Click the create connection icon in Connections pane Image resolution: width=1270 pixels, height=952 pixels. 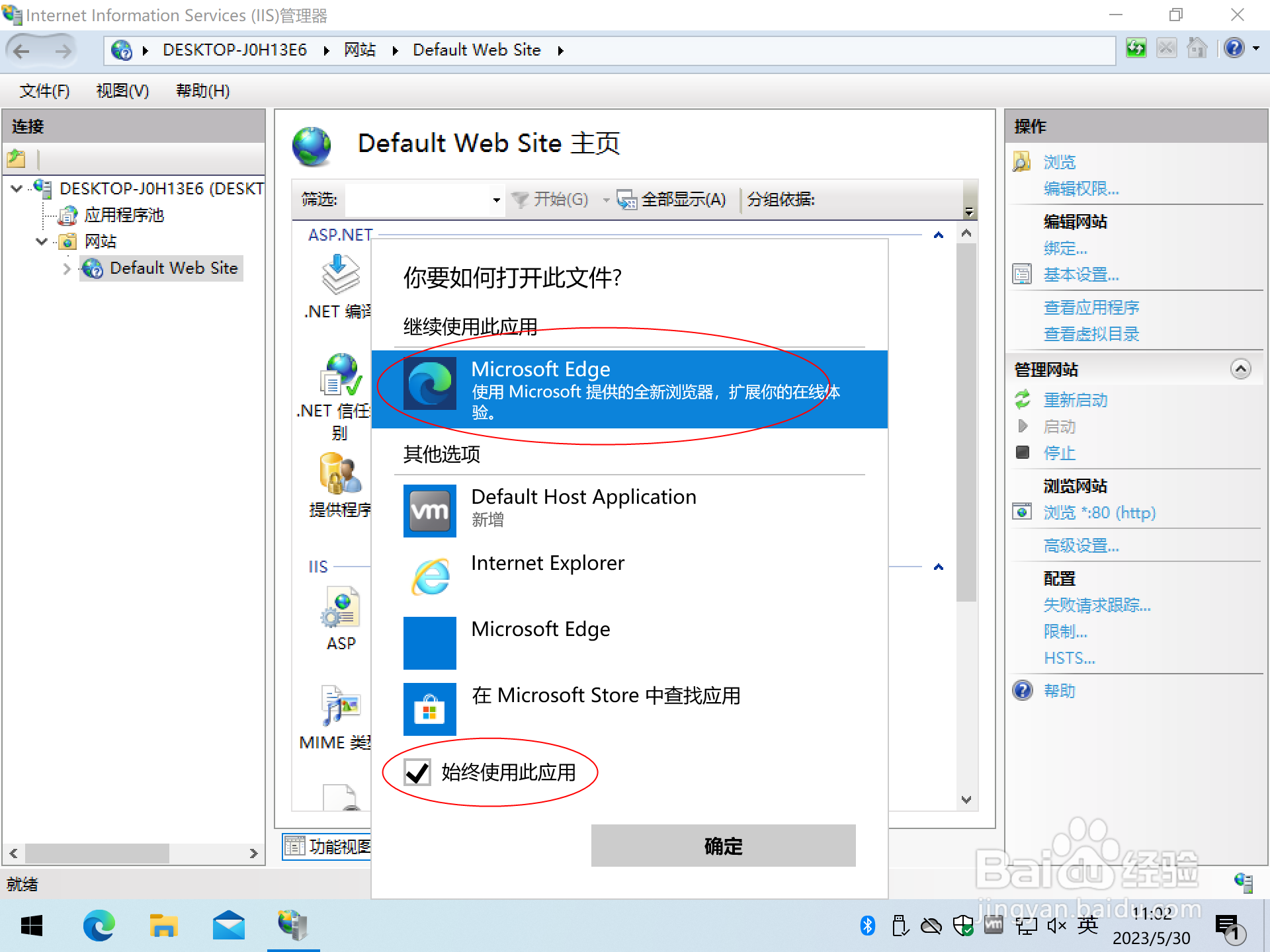17,159
